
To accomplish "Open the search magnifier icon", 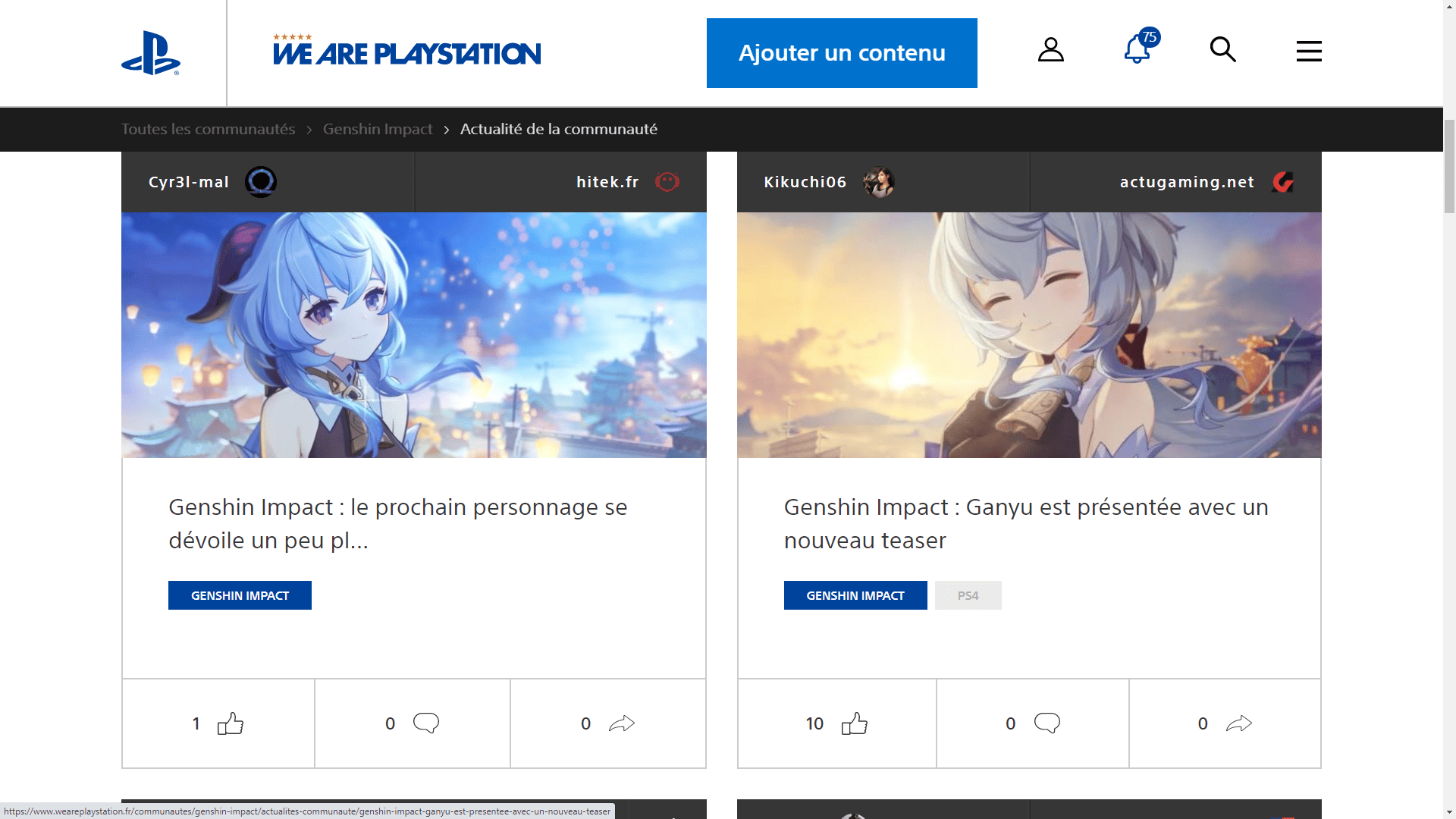I will coord(1223,50).
